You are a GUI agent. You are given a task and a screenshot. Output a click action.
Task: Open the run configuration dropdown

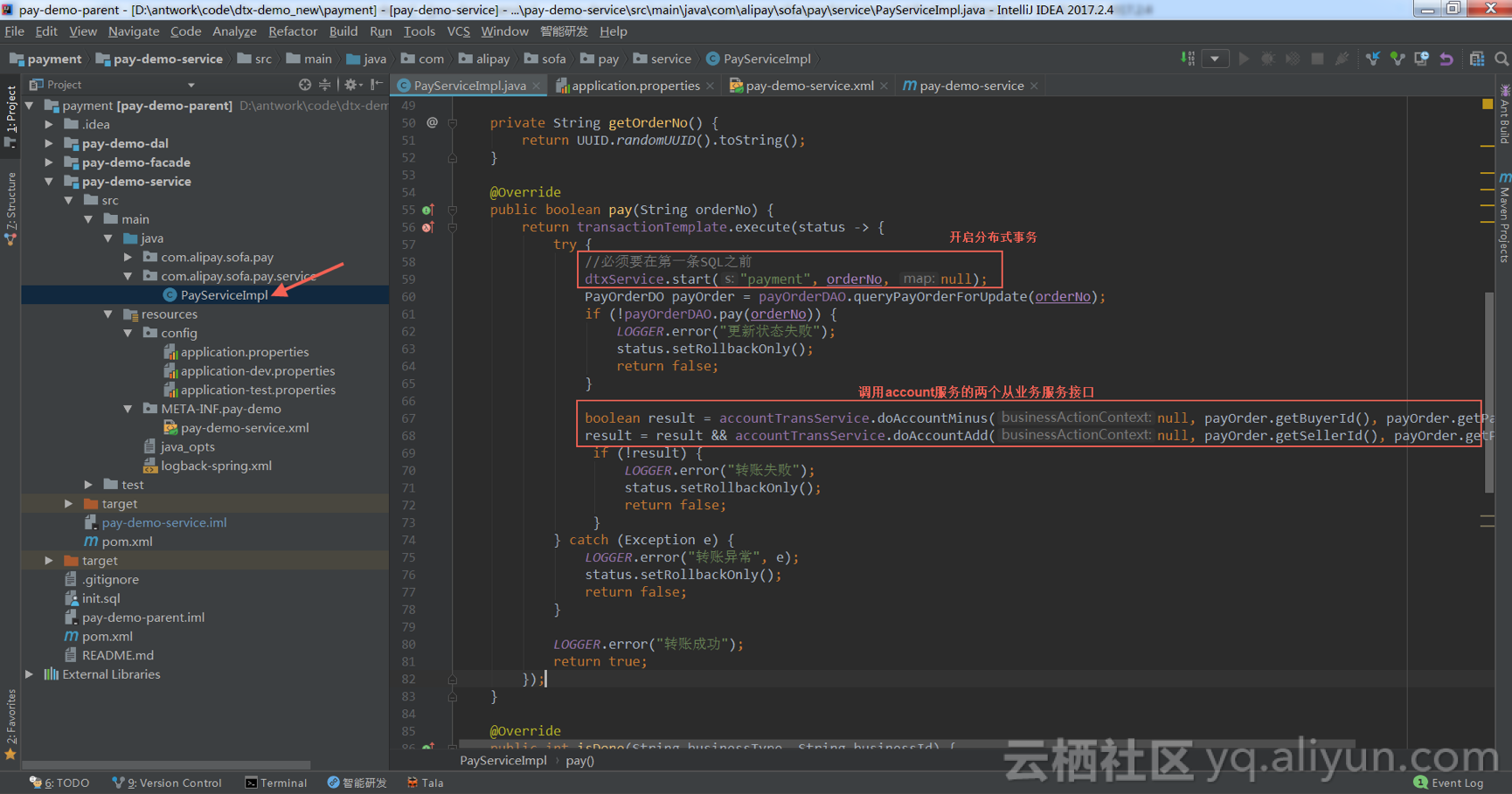(1215, 59)
